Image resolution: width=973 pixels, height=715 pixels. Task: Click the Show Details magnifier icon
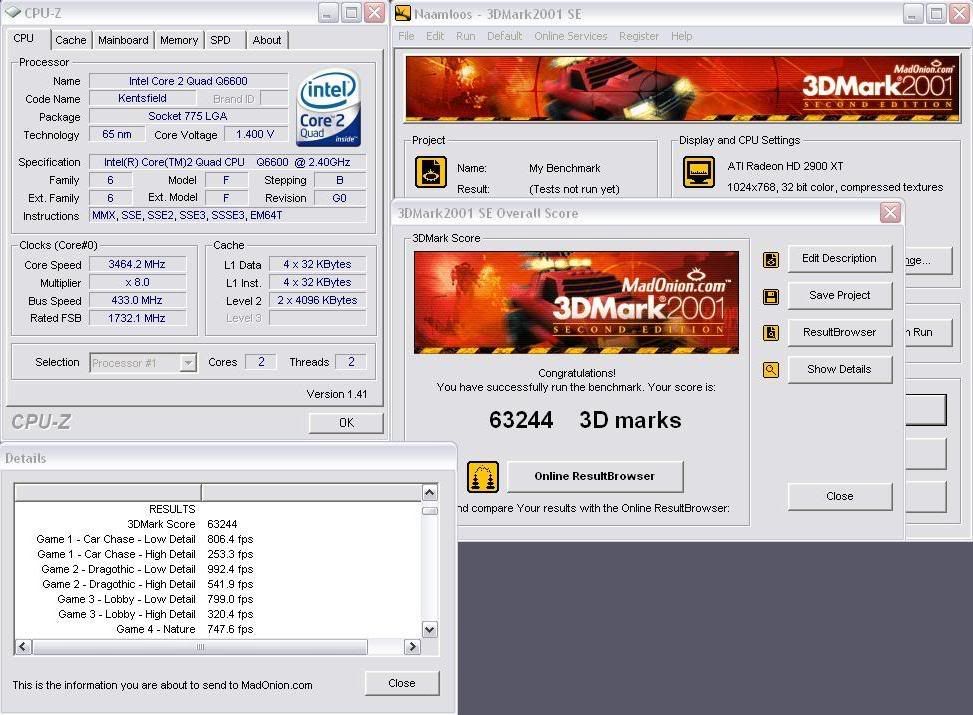coord(771,371)
